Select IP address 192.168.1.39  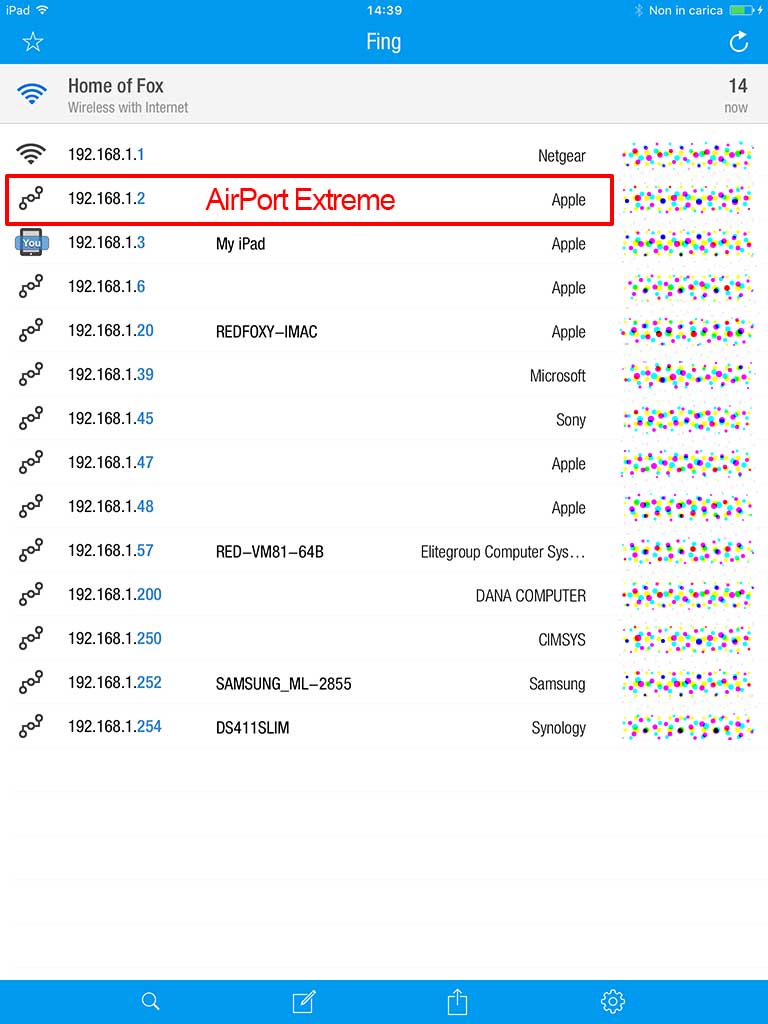(111, 374)
